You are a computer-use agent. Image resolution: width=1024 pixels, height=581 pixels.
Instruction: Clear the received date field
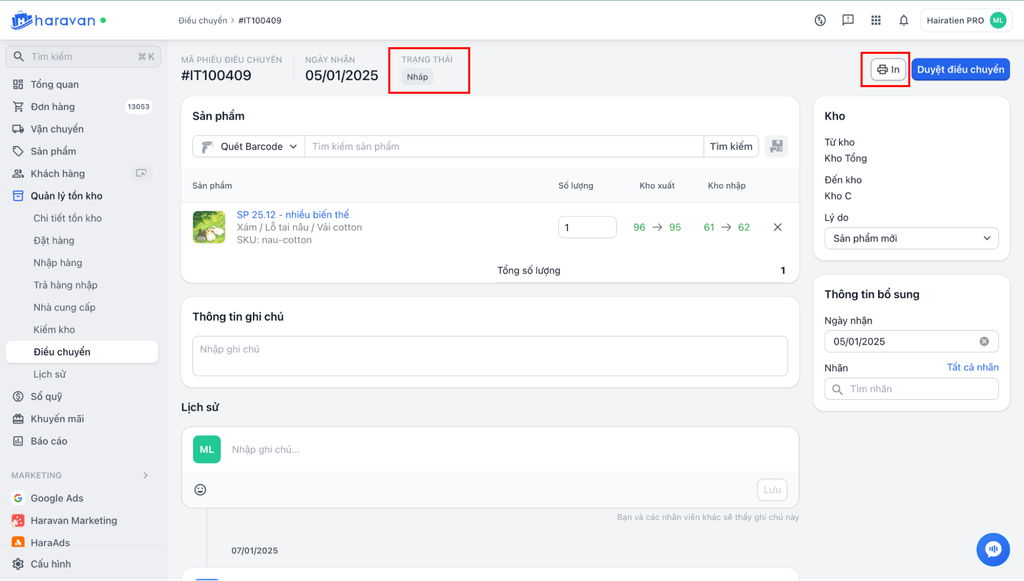tap(984, 342)
